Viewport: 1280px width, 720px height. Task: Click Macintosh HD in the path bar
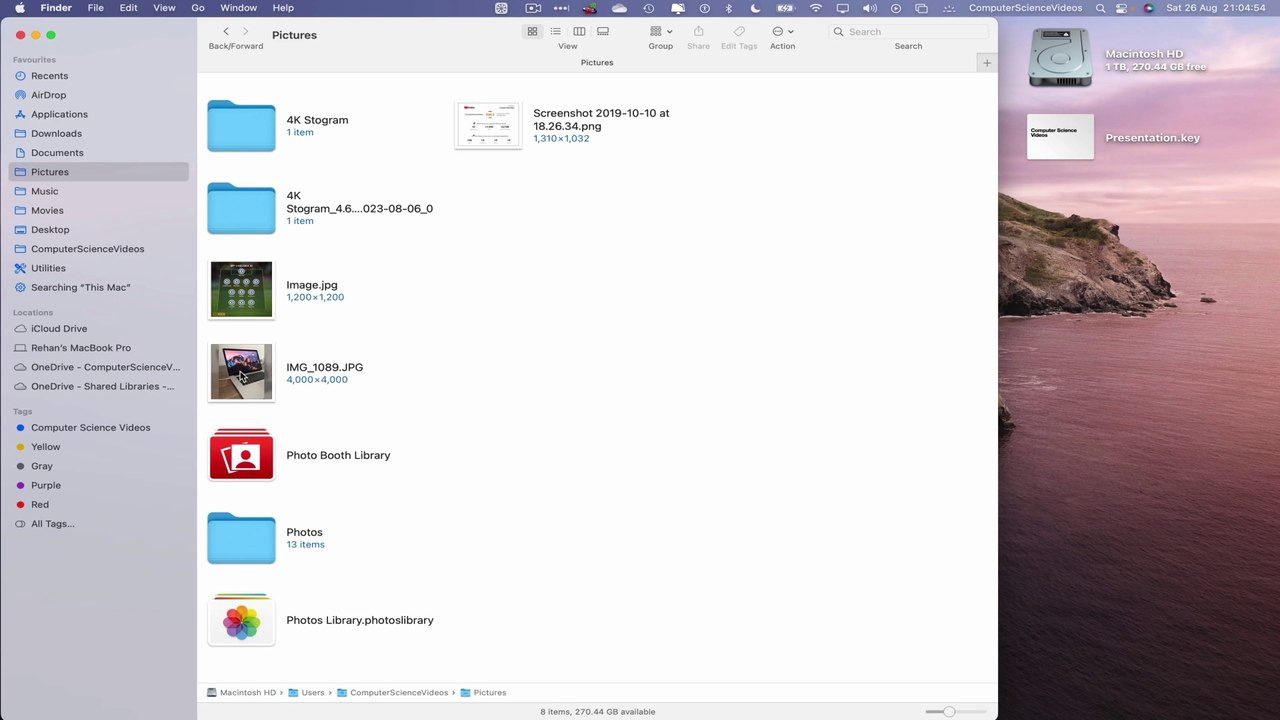241,692
